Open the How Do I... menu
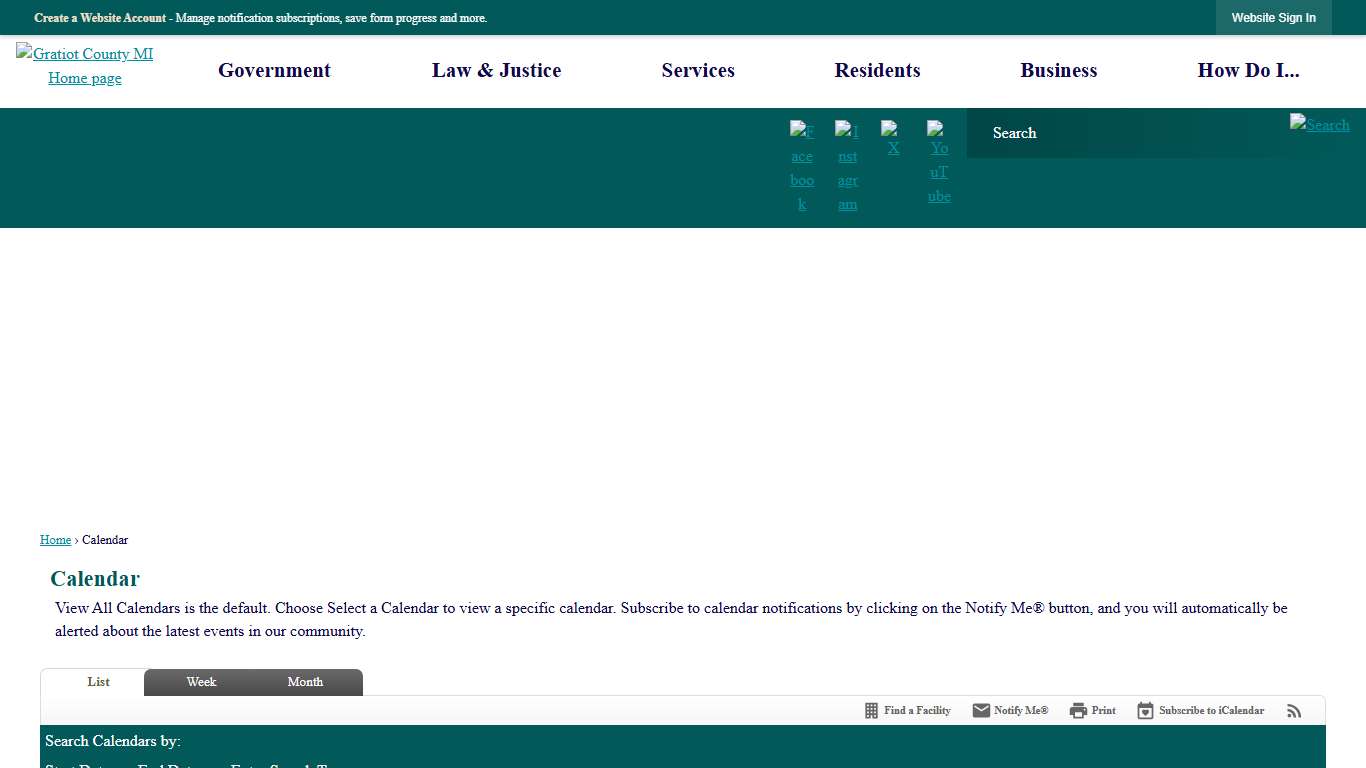Image resolution: width=1366 pixels, height=768 pixels. point(1249,70)
